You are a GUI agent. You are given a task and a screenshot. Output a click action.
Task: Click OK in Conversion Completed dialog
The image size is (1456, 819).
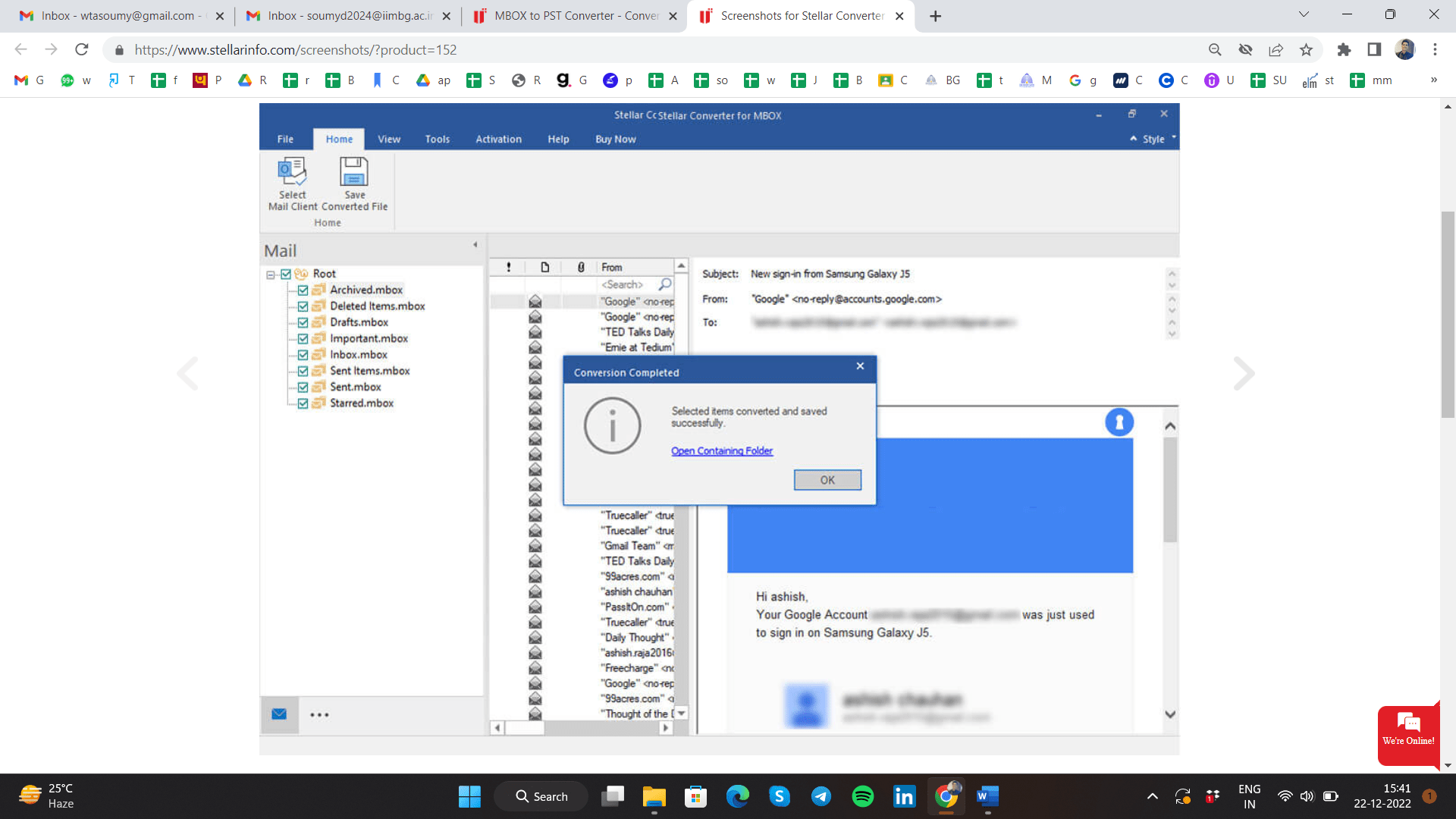point(827,480)
